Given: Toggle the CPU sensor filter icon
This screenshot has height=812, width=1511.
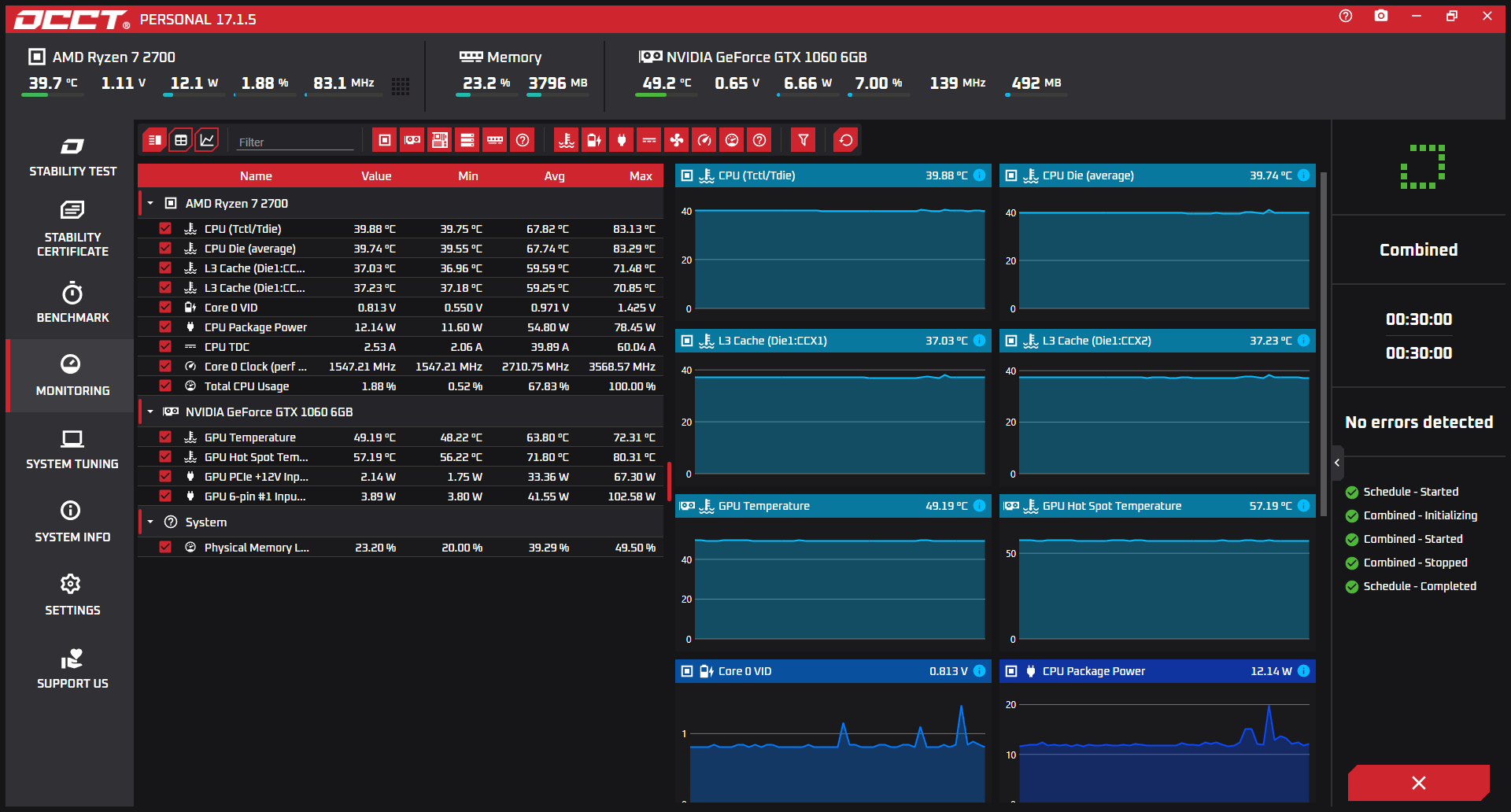Looking at the screenshot, I should [x=385, y=140].
